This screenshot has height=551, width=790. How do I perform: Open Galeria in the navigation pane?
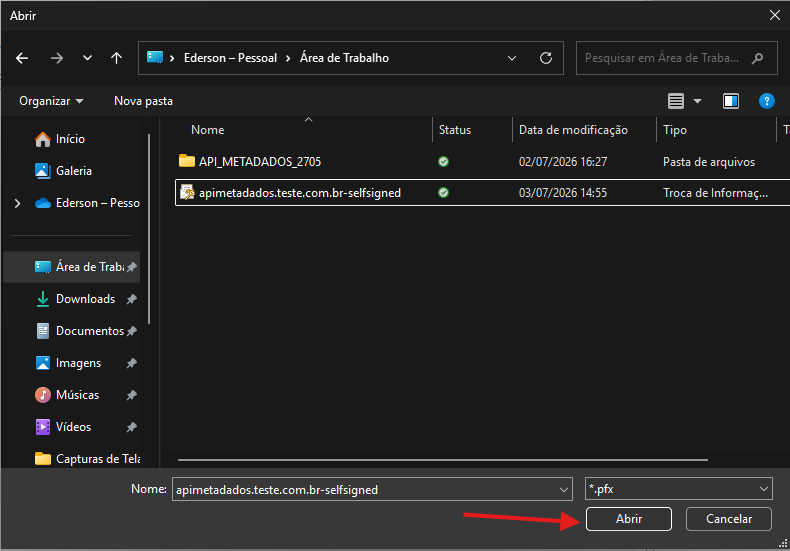click(x=74, y=171)
